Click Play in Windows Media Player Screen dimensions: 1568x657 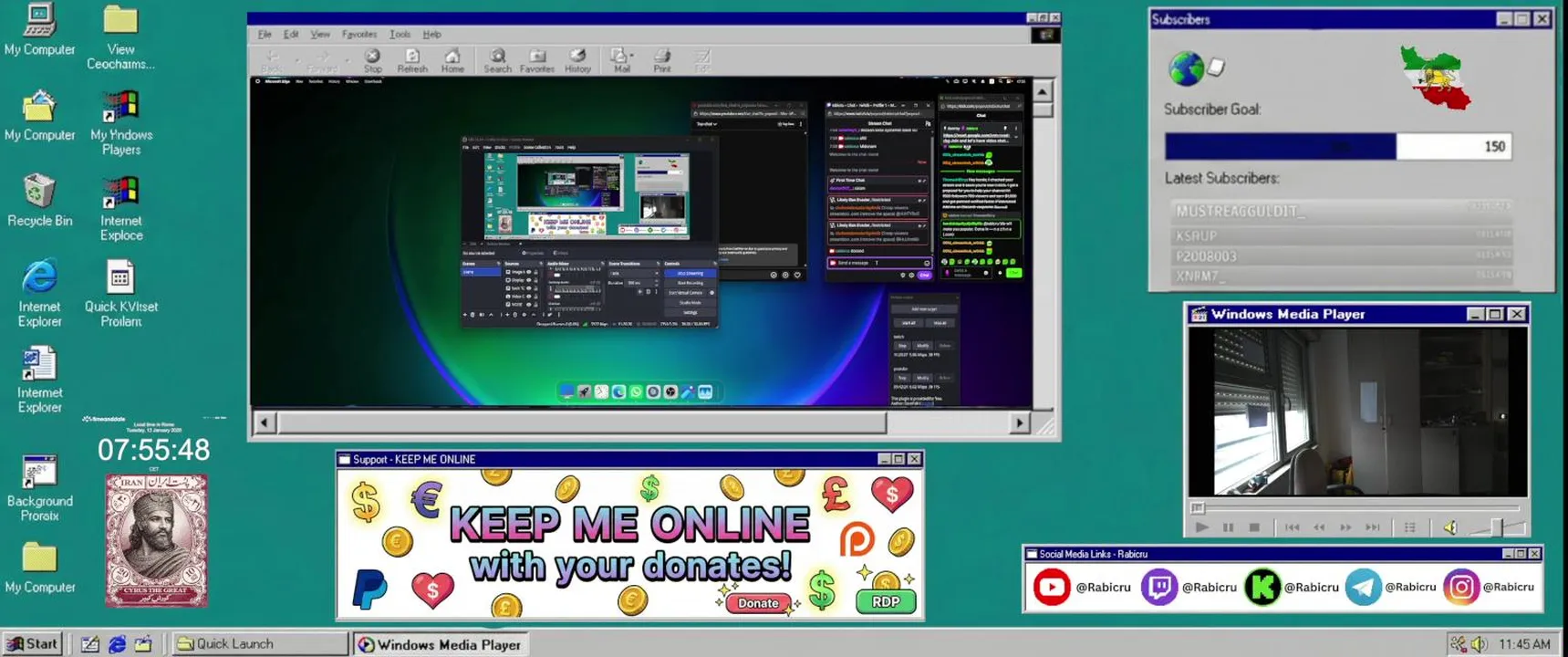(1201, 527)
